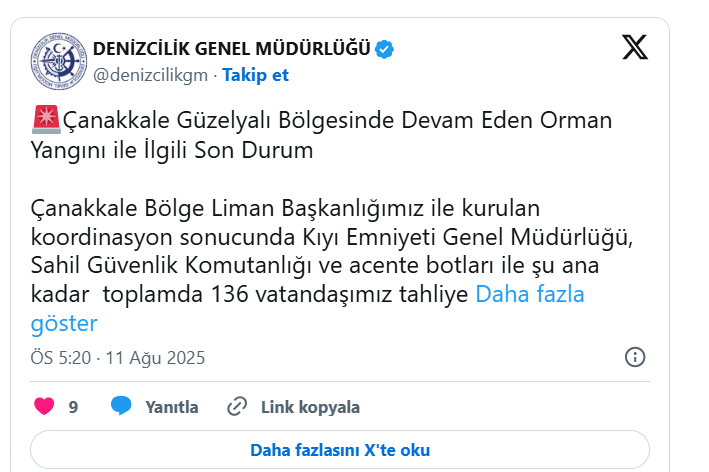
Task: Open the X logo in the tweet corner
Action: (x=635, y=47)
